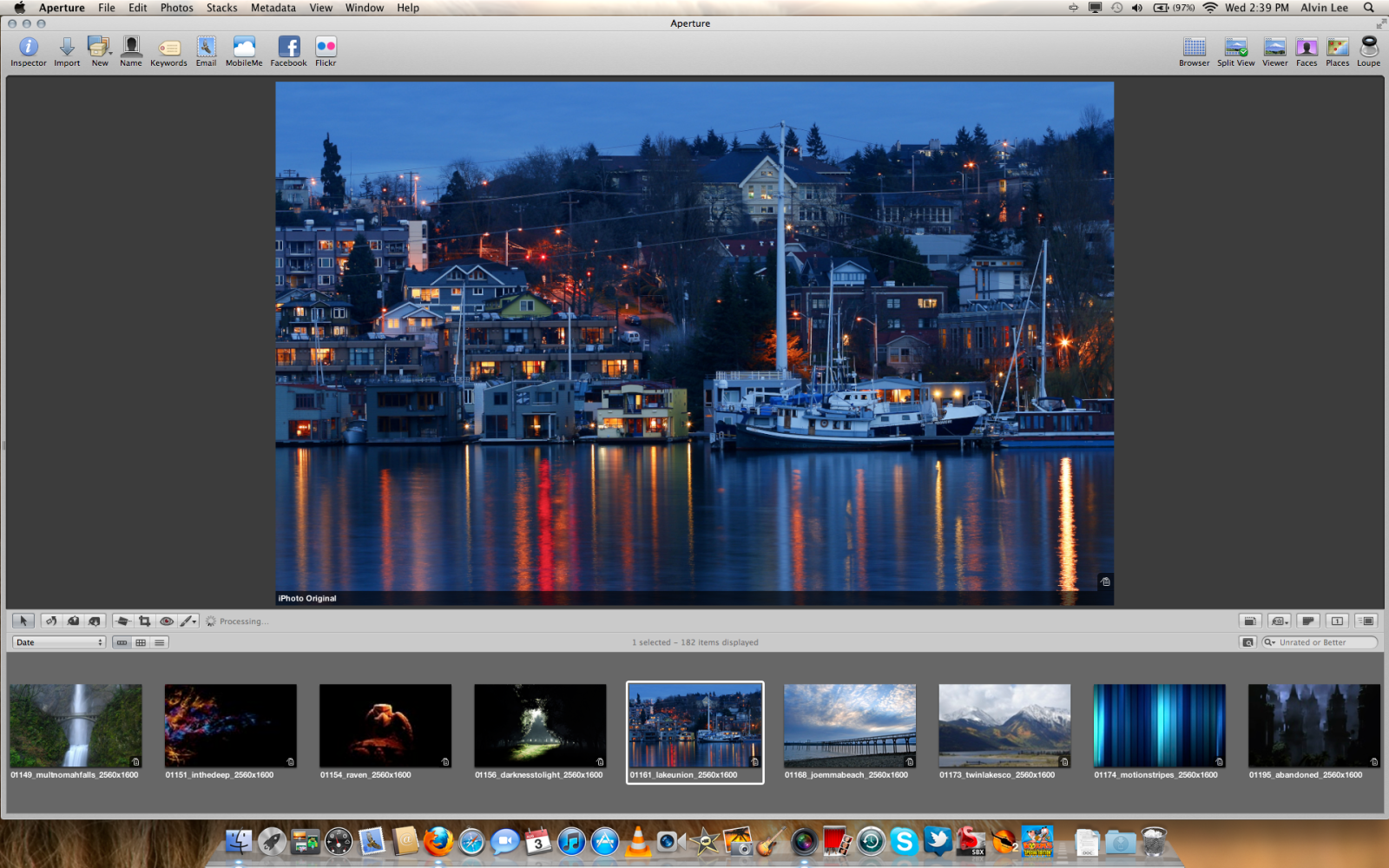Select the Crop tool
Screen dimensions: 1389x868
point(145,621)
